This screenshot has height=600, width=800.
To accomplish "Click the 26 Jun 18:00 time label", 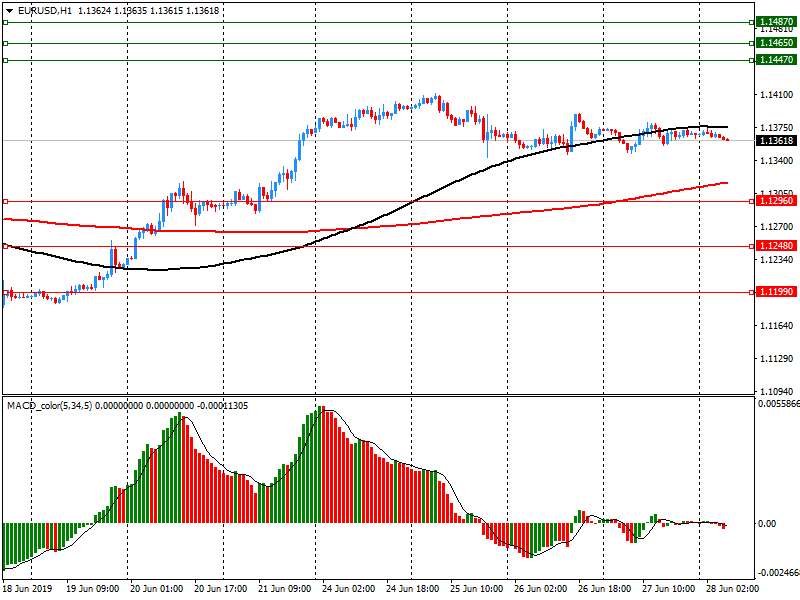I will [604, 589].
